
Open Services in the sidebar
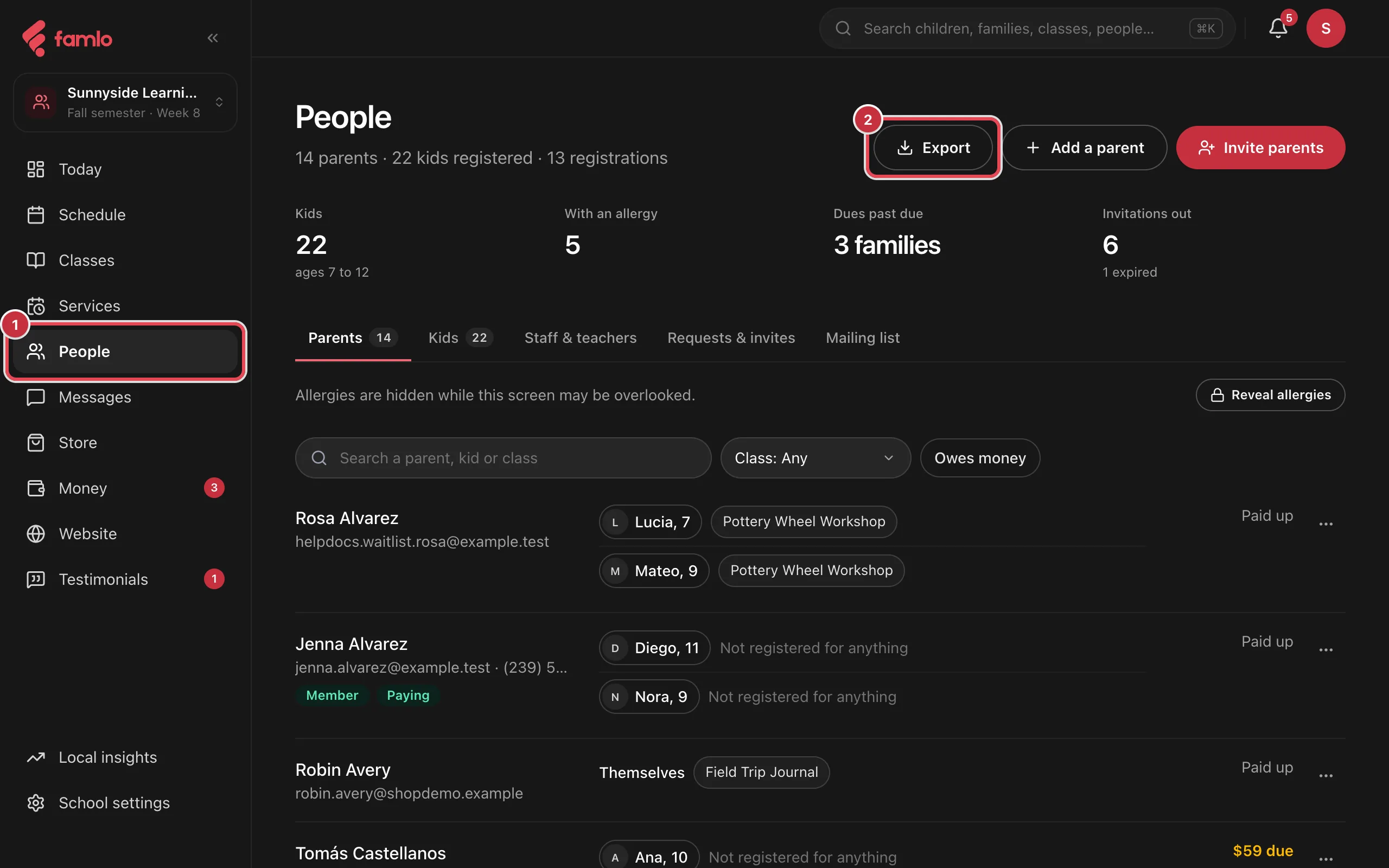point(125,306)
